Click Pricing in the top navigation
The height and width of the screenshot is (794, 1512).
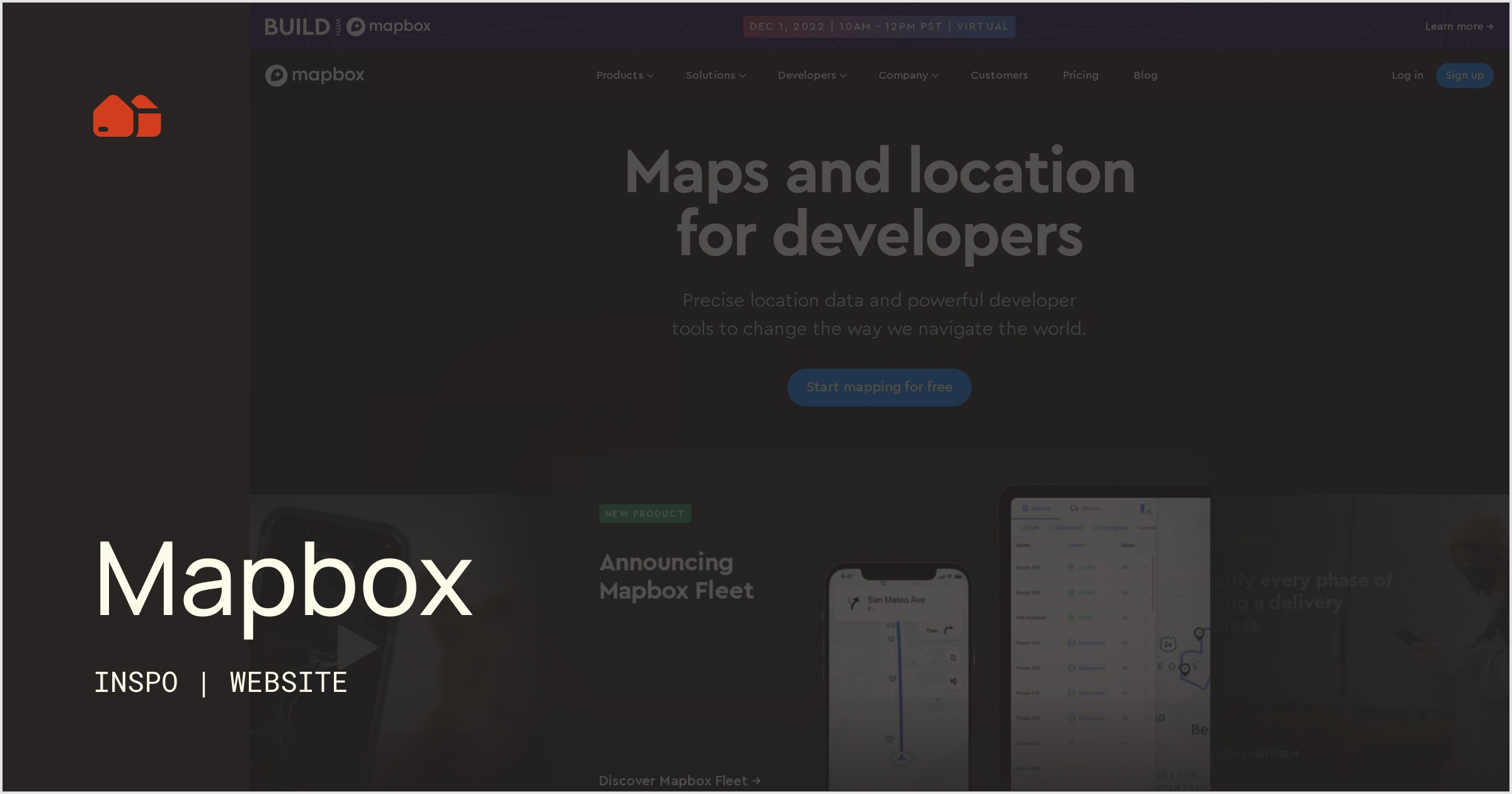[1080, 75]
